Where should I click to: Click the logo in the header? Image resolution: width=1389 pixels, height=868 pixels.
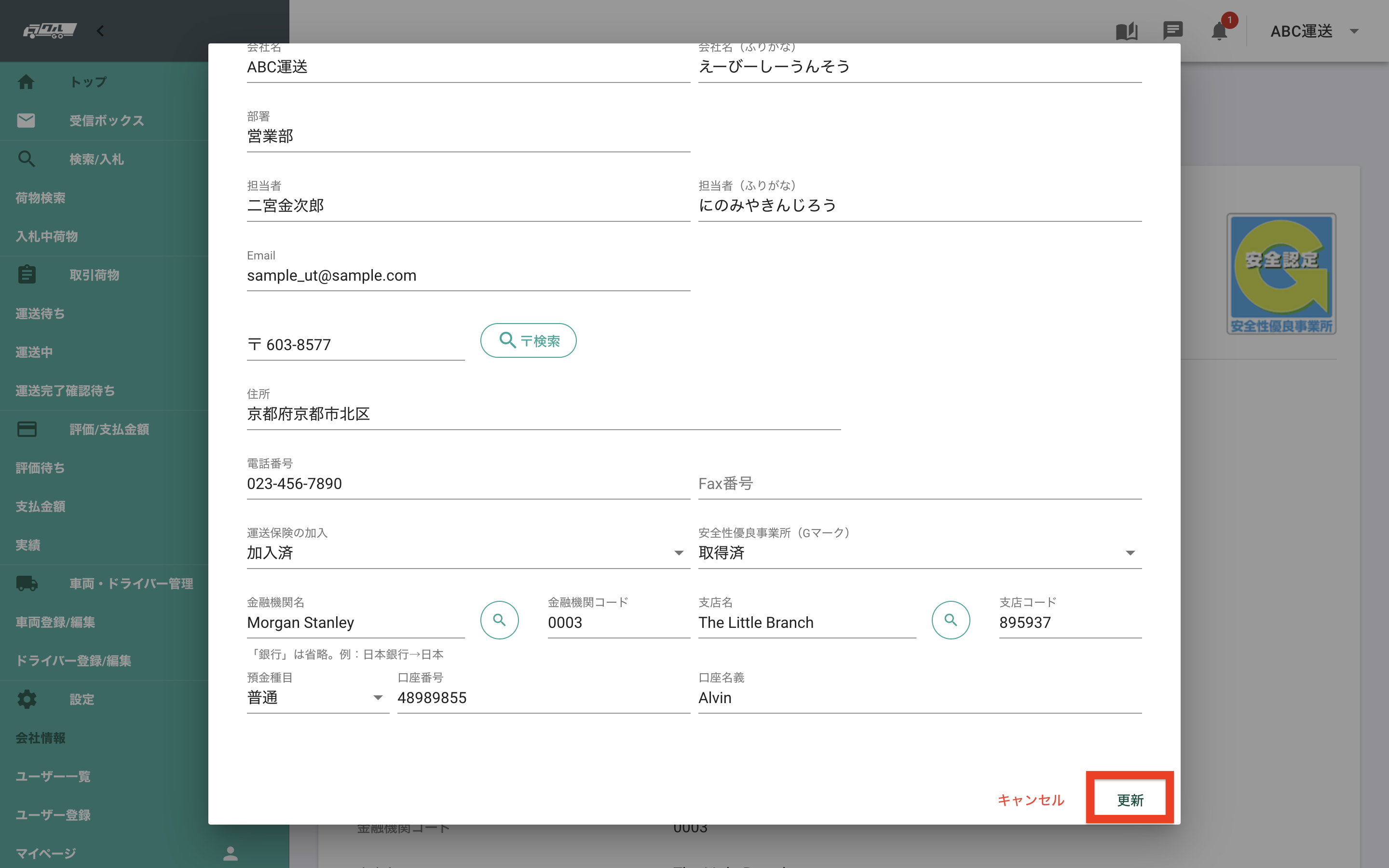(50, 31)
